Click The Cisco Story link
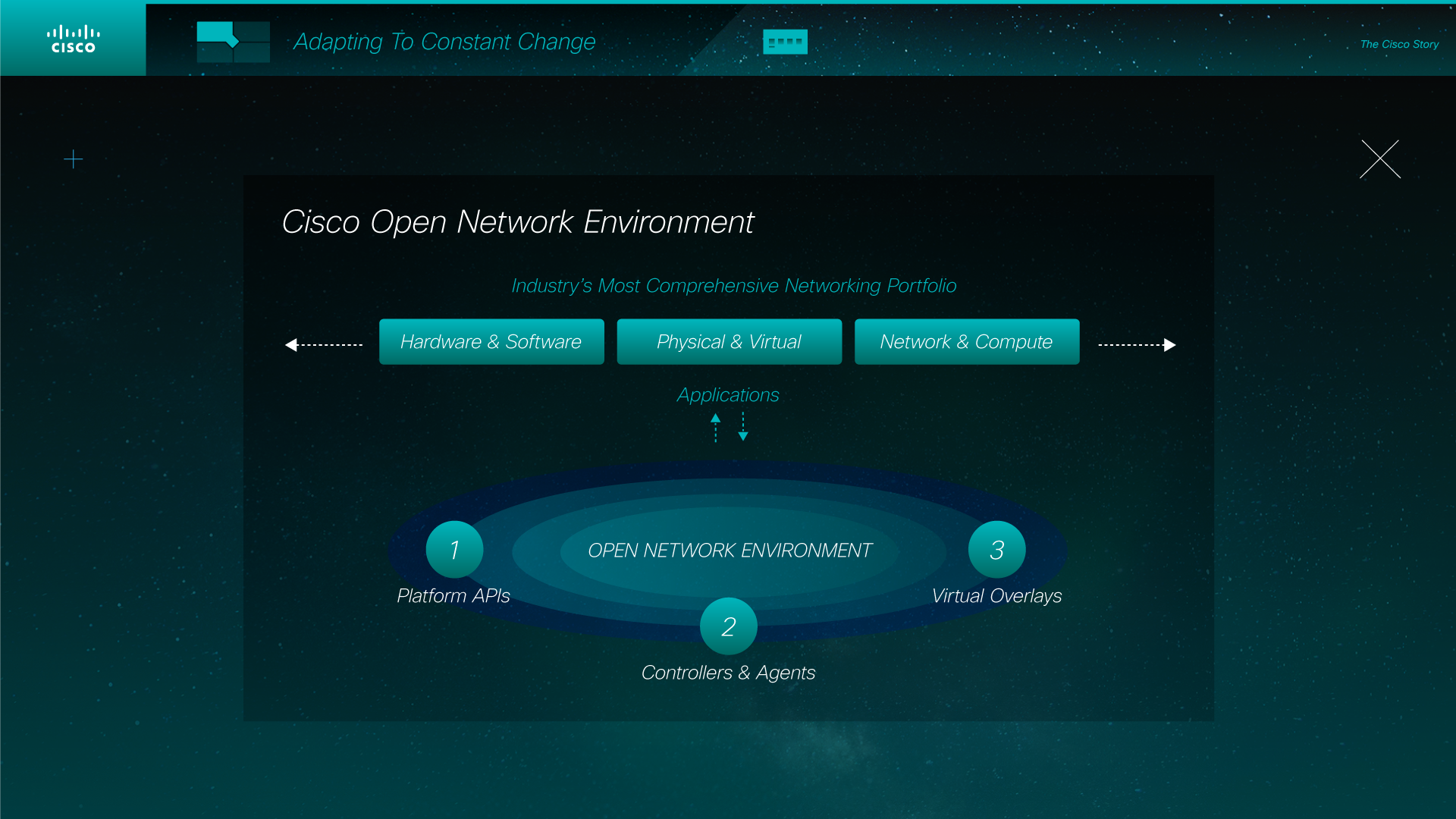Viewport: 1456px width, 819px height. tap(1399, 44)
